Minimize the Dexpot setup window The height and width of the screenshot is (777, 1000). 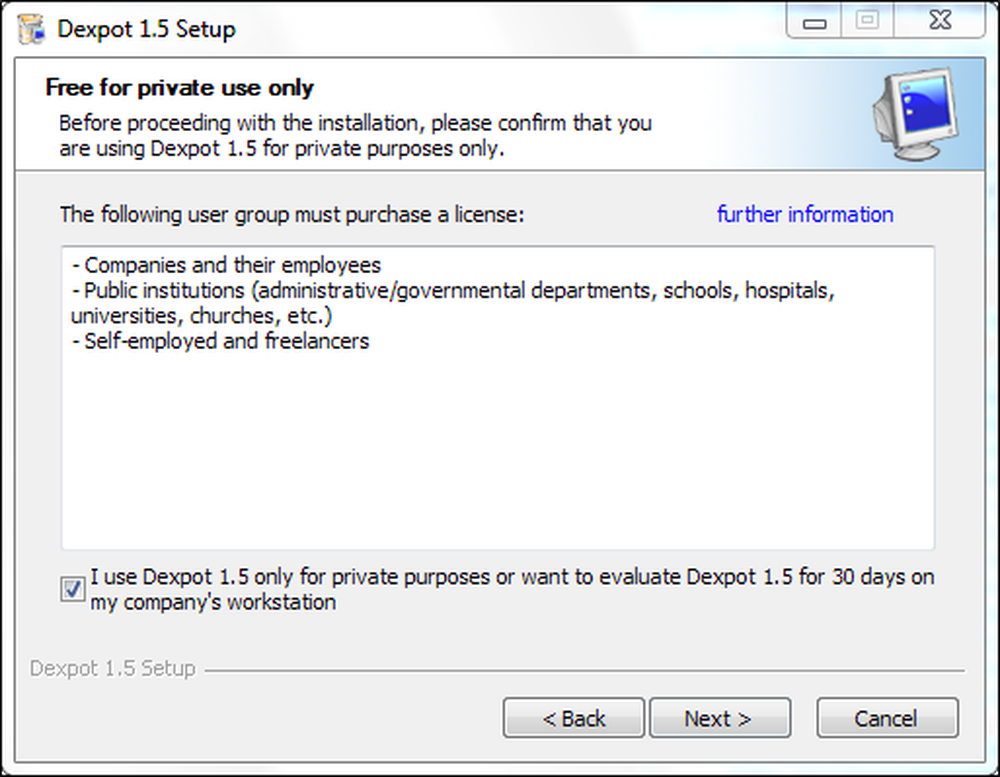click(x=814, y=23)
